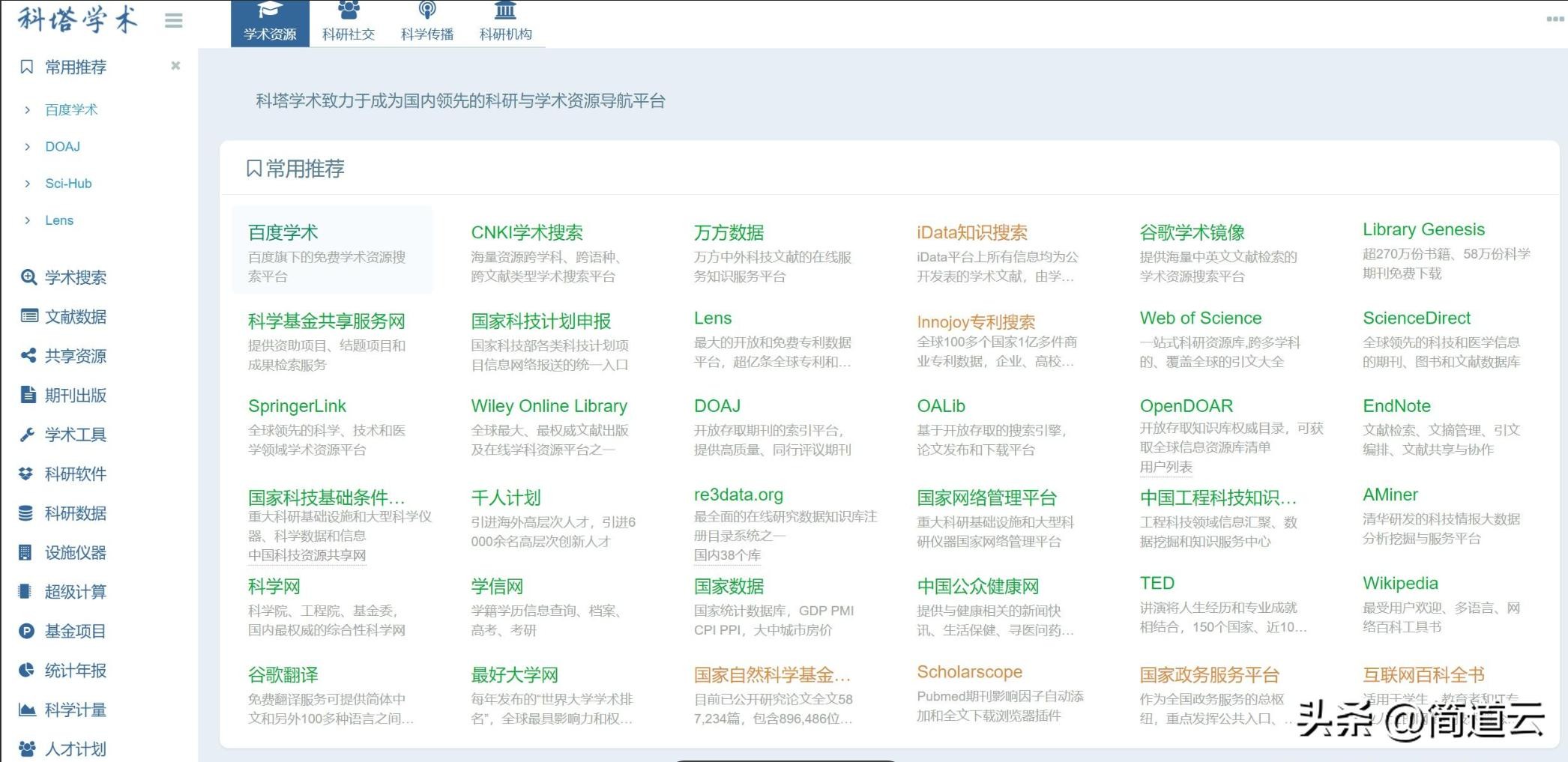Image resolution: width=1568 pixels, height=762 pixels.
Task: Expand the 百度学术 sidebar chevron
Action: pos(28,110)
